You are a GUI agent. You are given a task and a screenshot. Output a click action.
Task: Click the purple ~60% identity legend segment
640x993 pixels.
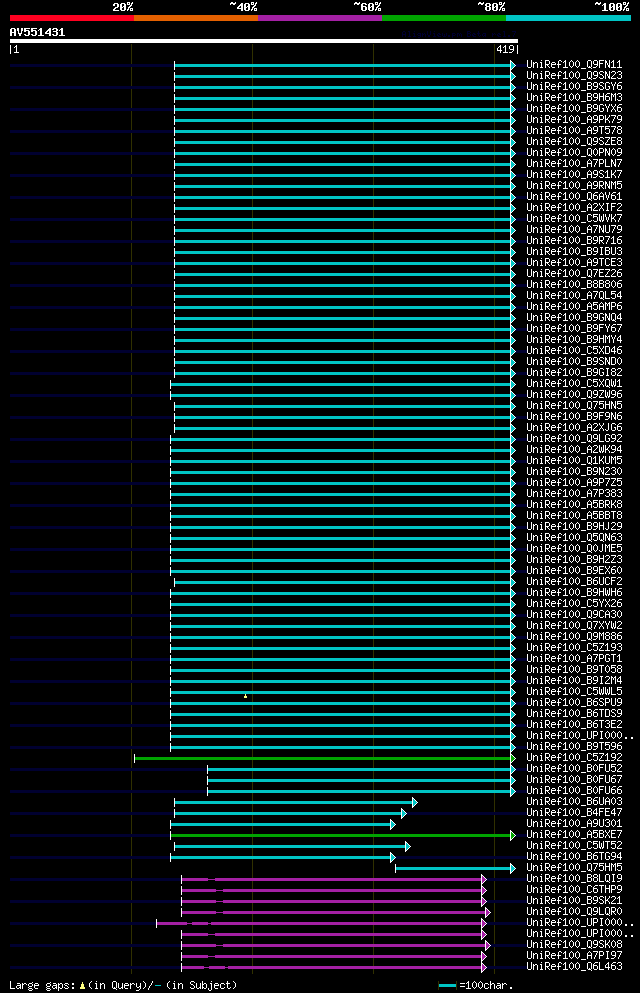(x=320, y=18)
